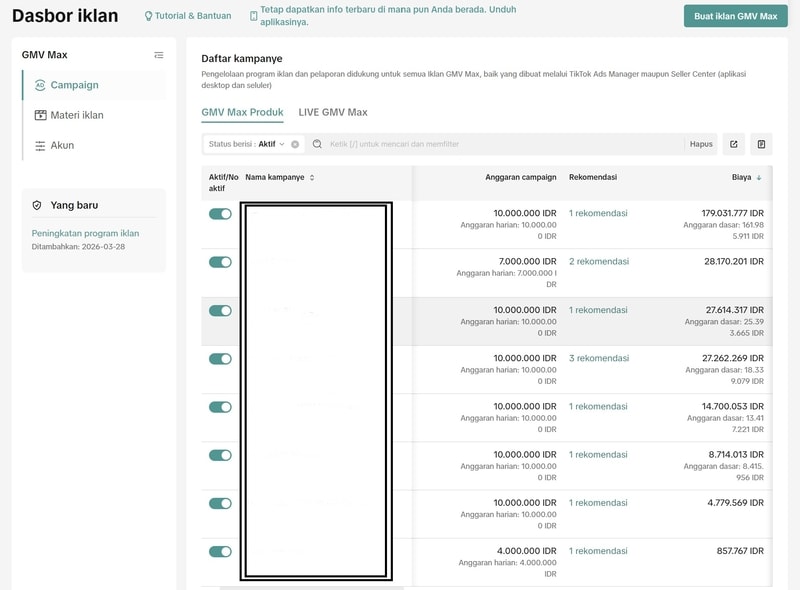Click the Materi iklan film icon
800x590 pixels.
point(40,115)
